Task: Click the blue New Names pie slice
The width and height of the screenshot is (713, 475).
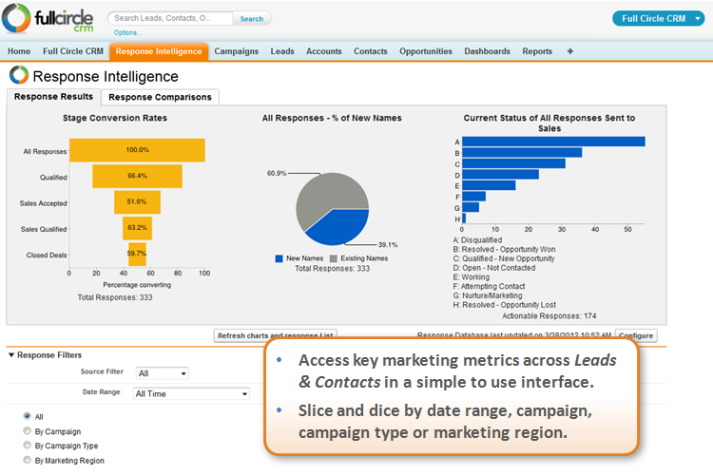Action: (341, 227)
